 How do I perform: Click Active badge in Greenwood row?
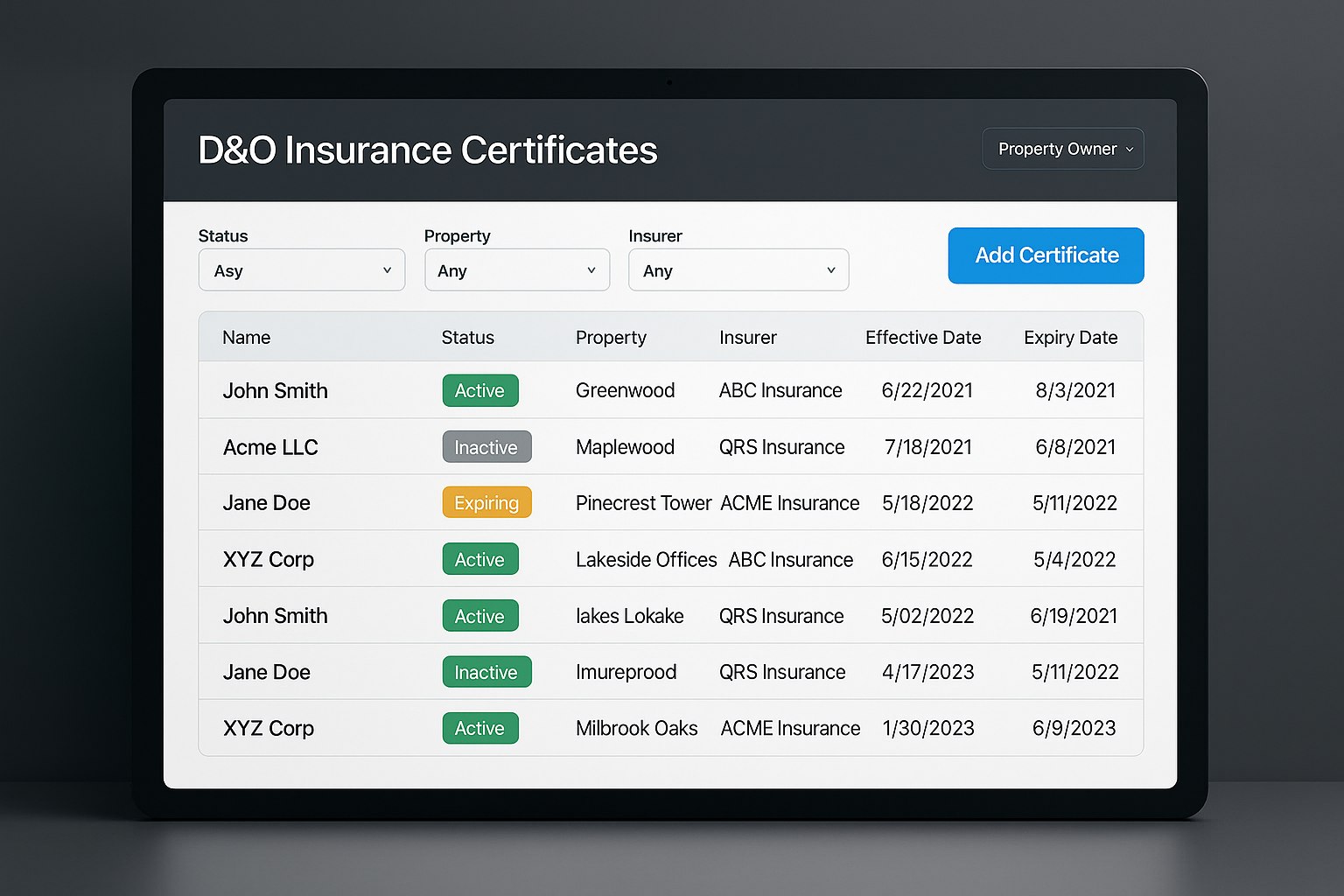tap(479, 391)
